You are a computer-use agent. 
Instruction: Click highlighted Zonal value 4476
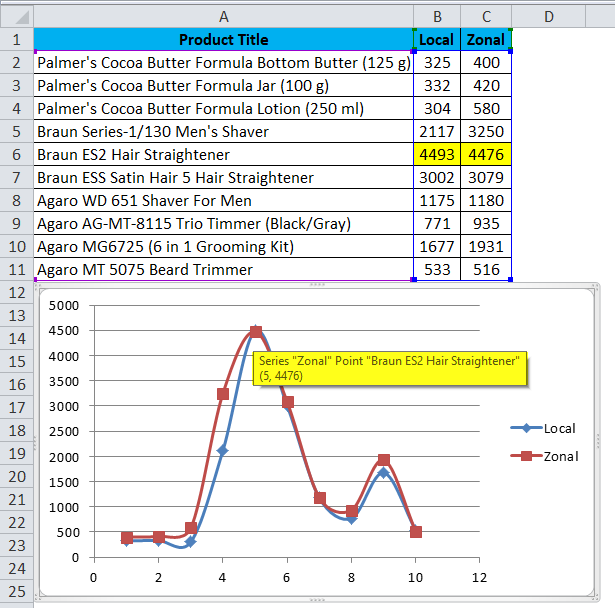click(x=486, y=155)
